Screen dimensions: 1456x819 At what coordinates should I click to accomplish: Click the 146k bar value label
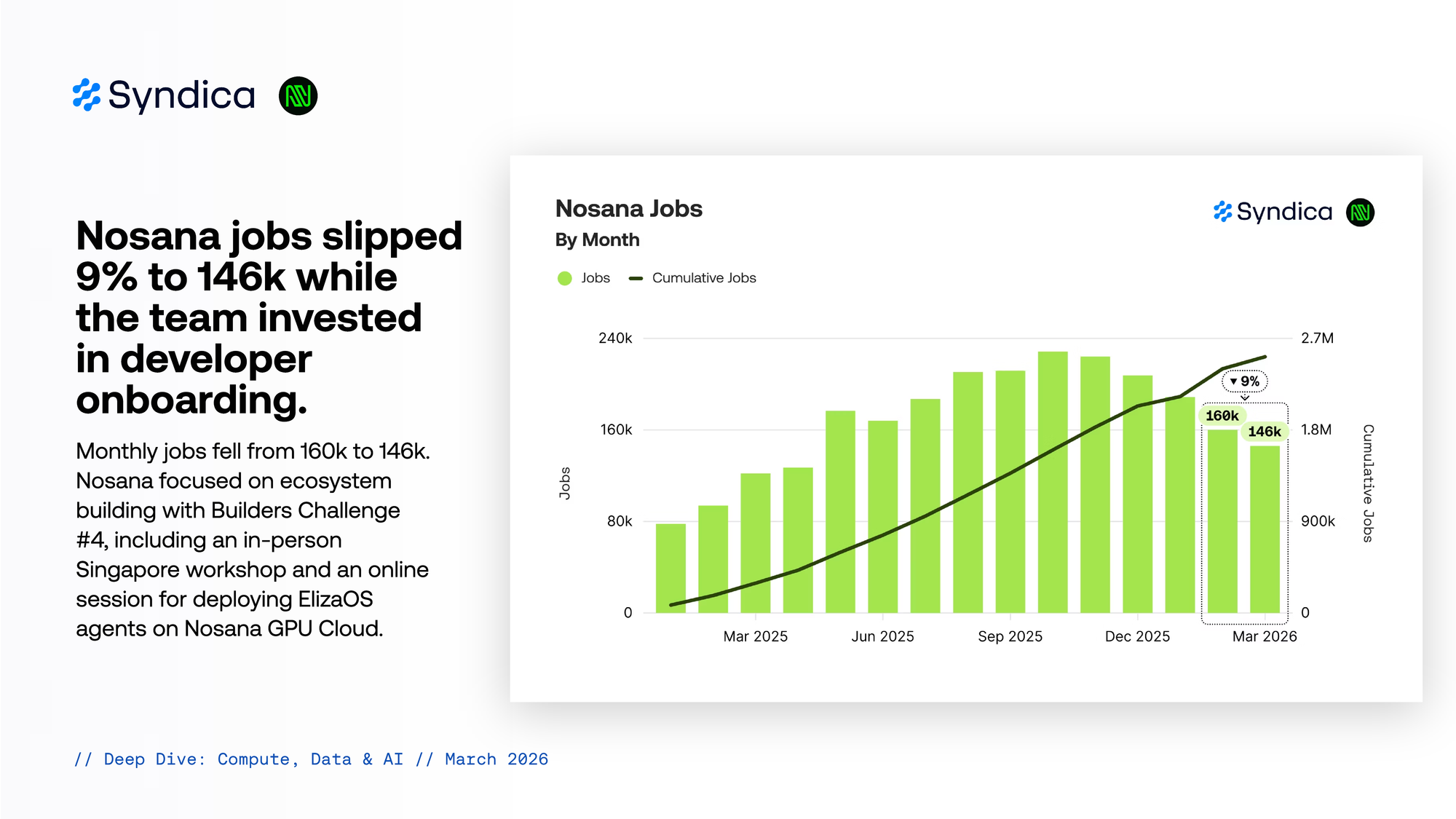tap(1264, 432)
